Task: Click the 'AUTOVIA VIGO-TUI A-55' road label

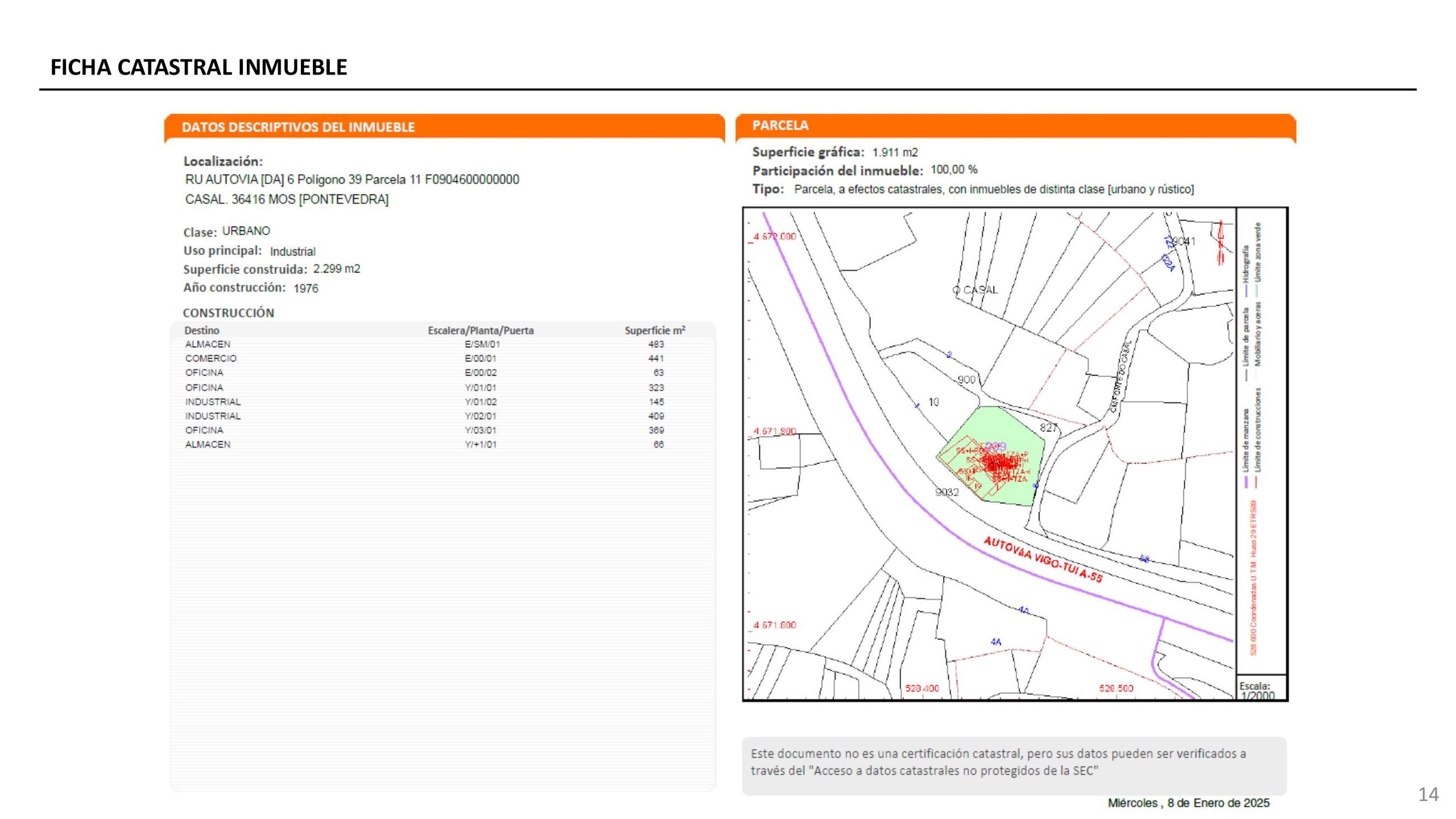Action: tap(1043, 560)
